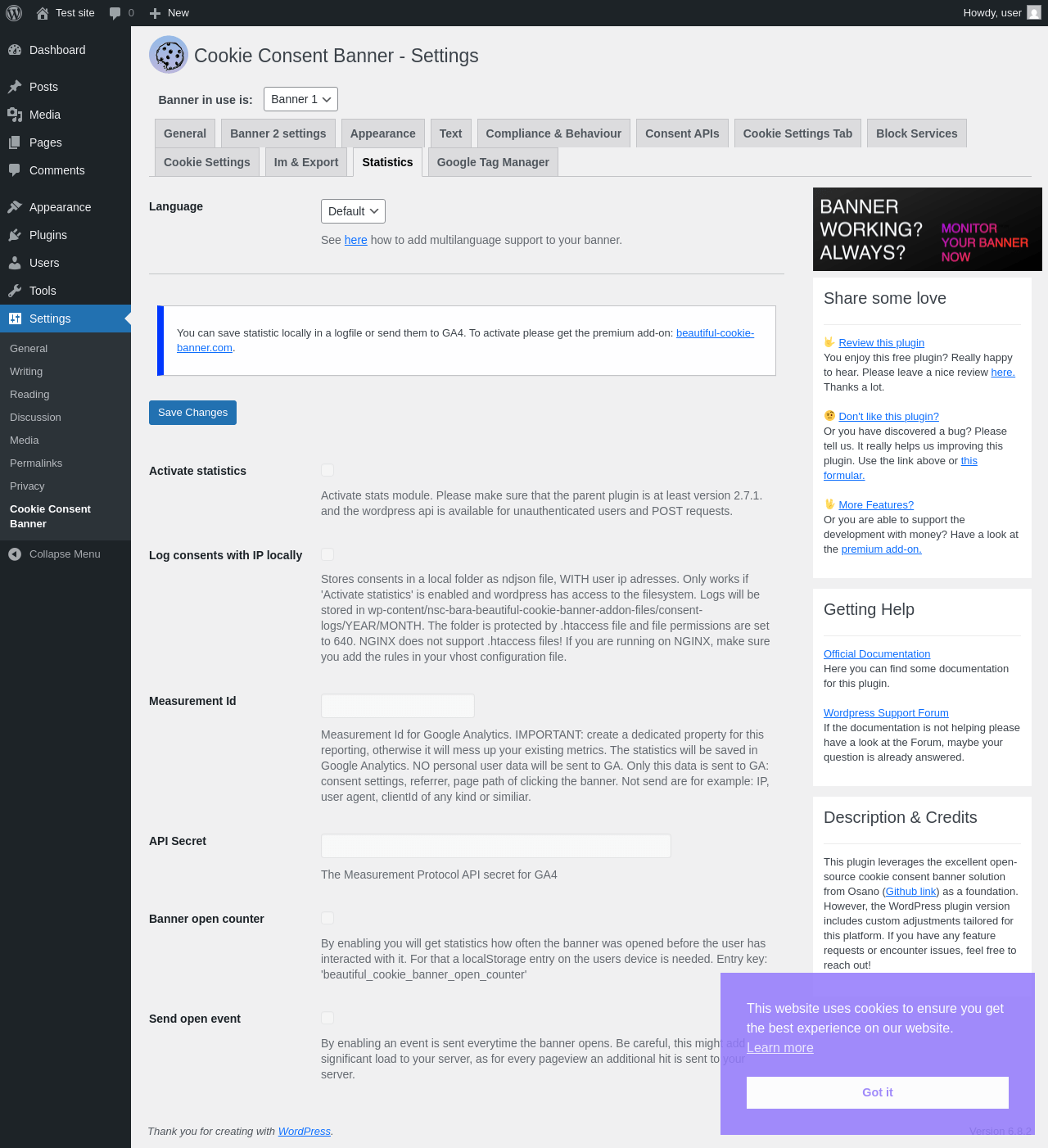This screenshot has width=1048, height=1148.
Task: Open the Im & Export tab
Action: click(x=306, y=162)
